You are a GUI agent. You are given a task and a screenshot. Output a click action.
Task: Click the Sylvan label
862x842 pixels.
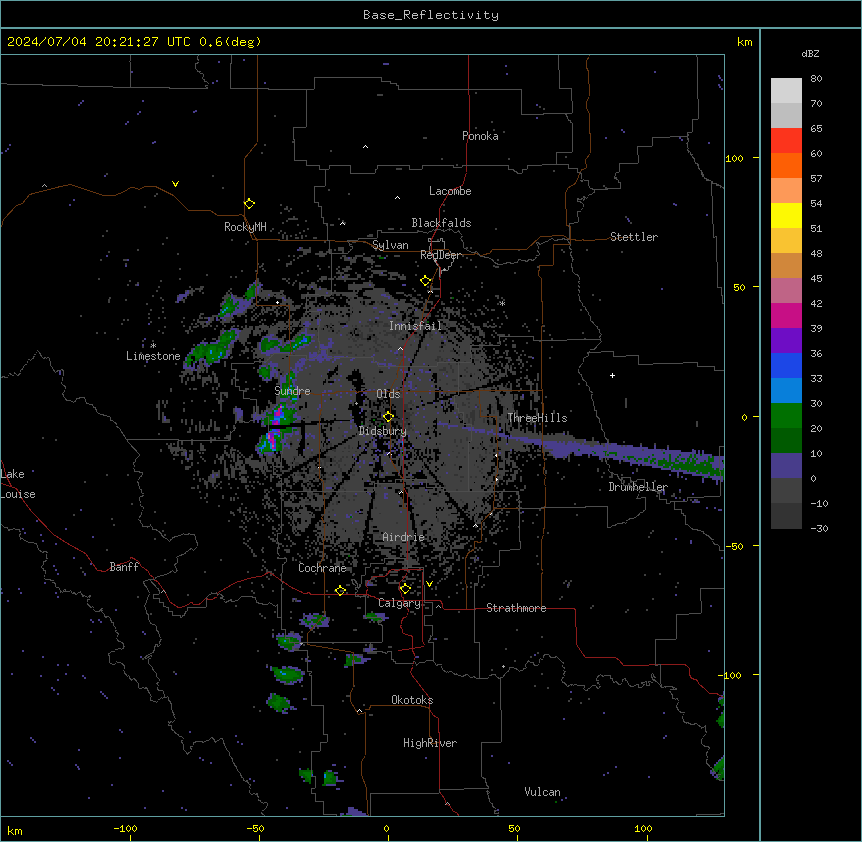click(390, 245)
